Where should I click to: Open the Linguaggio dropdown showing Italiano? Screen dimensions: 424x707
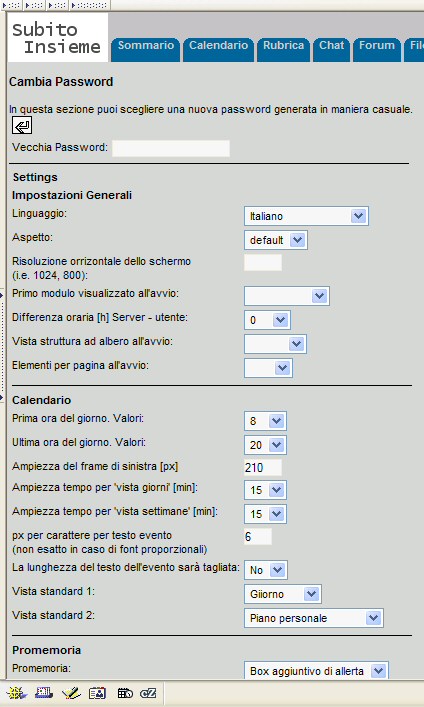306,216
